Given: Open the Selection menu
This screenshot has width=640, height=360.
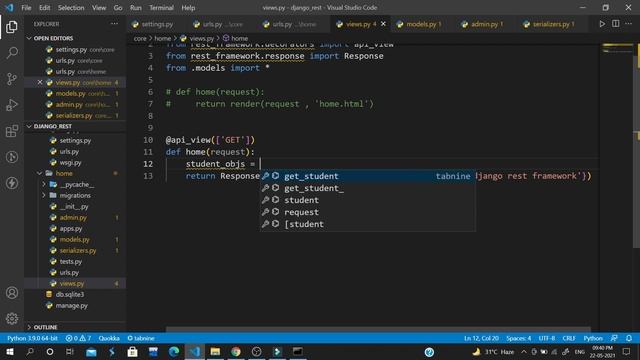Looking at the screenshot, I should 71,8.
